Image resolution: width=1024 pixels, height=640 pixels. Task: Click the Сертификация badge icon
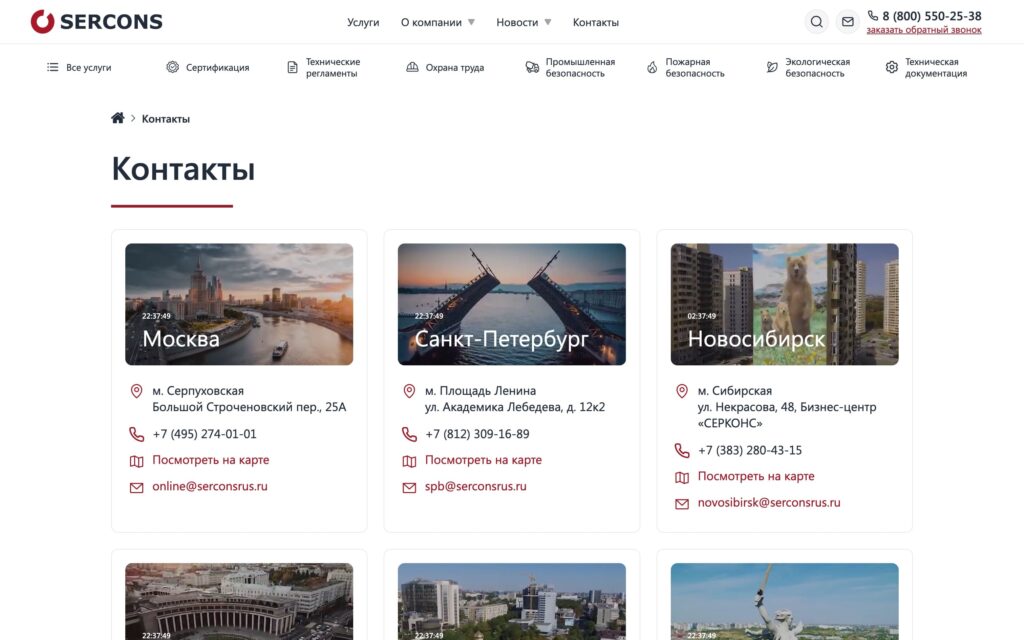coord(172,67)
